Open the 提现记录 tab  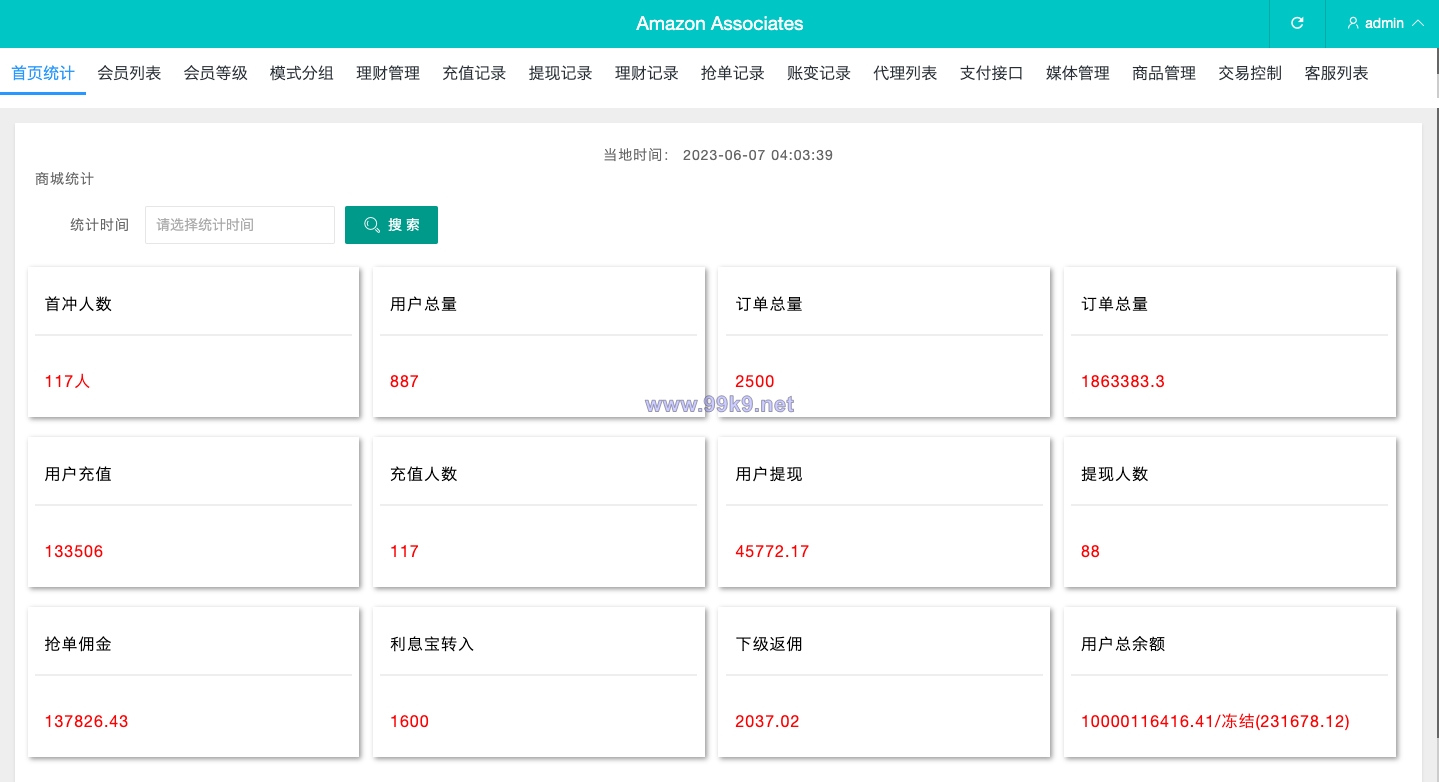click(x=560, y=73)
